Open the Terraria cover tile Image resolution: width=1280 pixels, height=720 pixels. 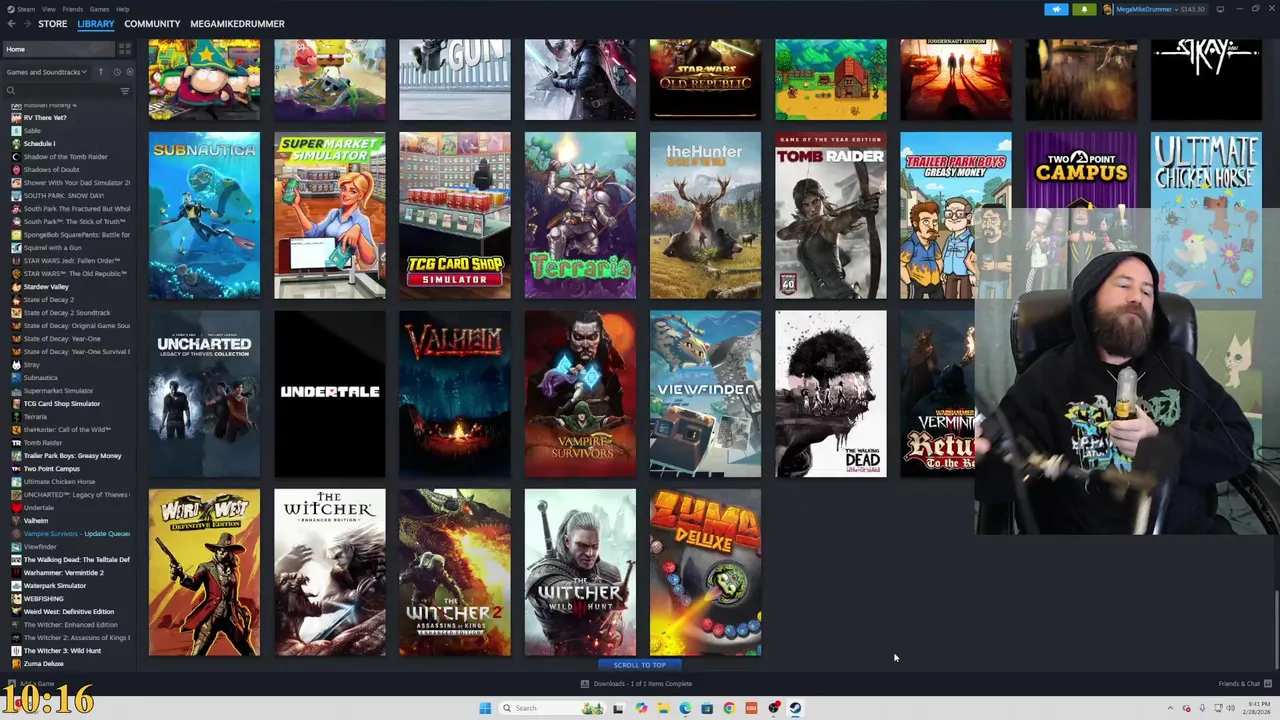click(x=580, y=216)
